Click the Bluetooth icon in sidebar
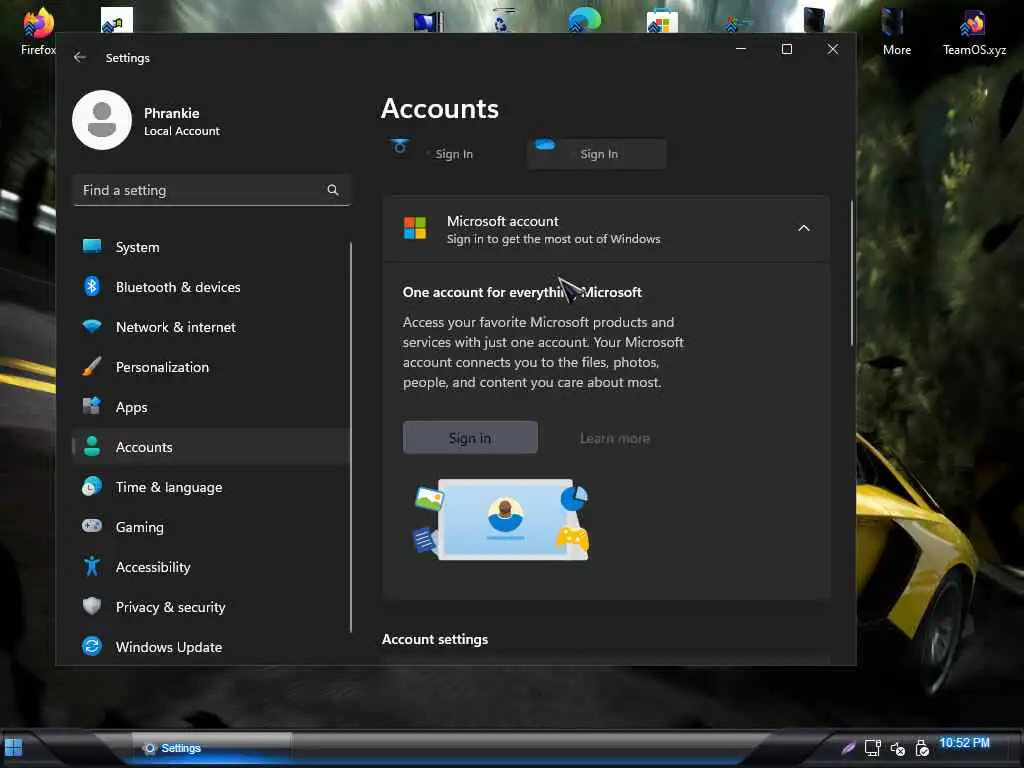The width and height of the screenshot is (1024, 768). 92,287
